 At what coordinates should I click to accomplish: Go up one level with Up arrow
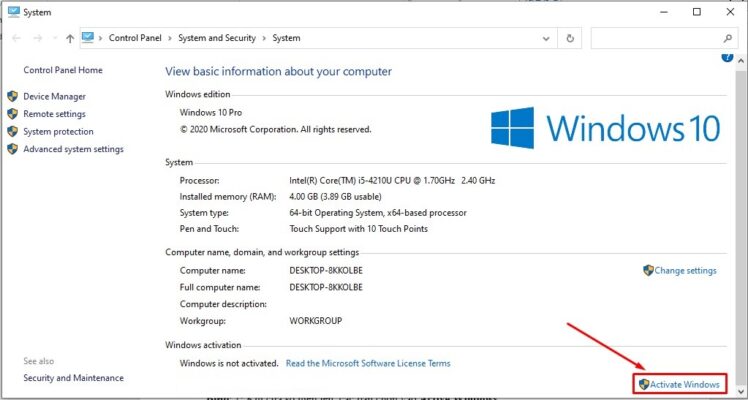pos(70,38)
